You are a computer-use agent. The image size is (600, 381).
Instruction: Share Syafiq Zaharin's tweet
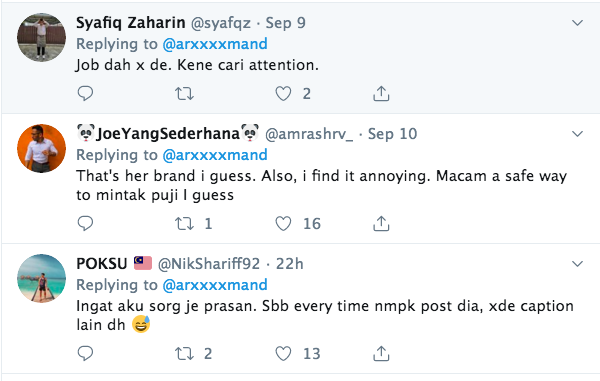click(381, 94)
